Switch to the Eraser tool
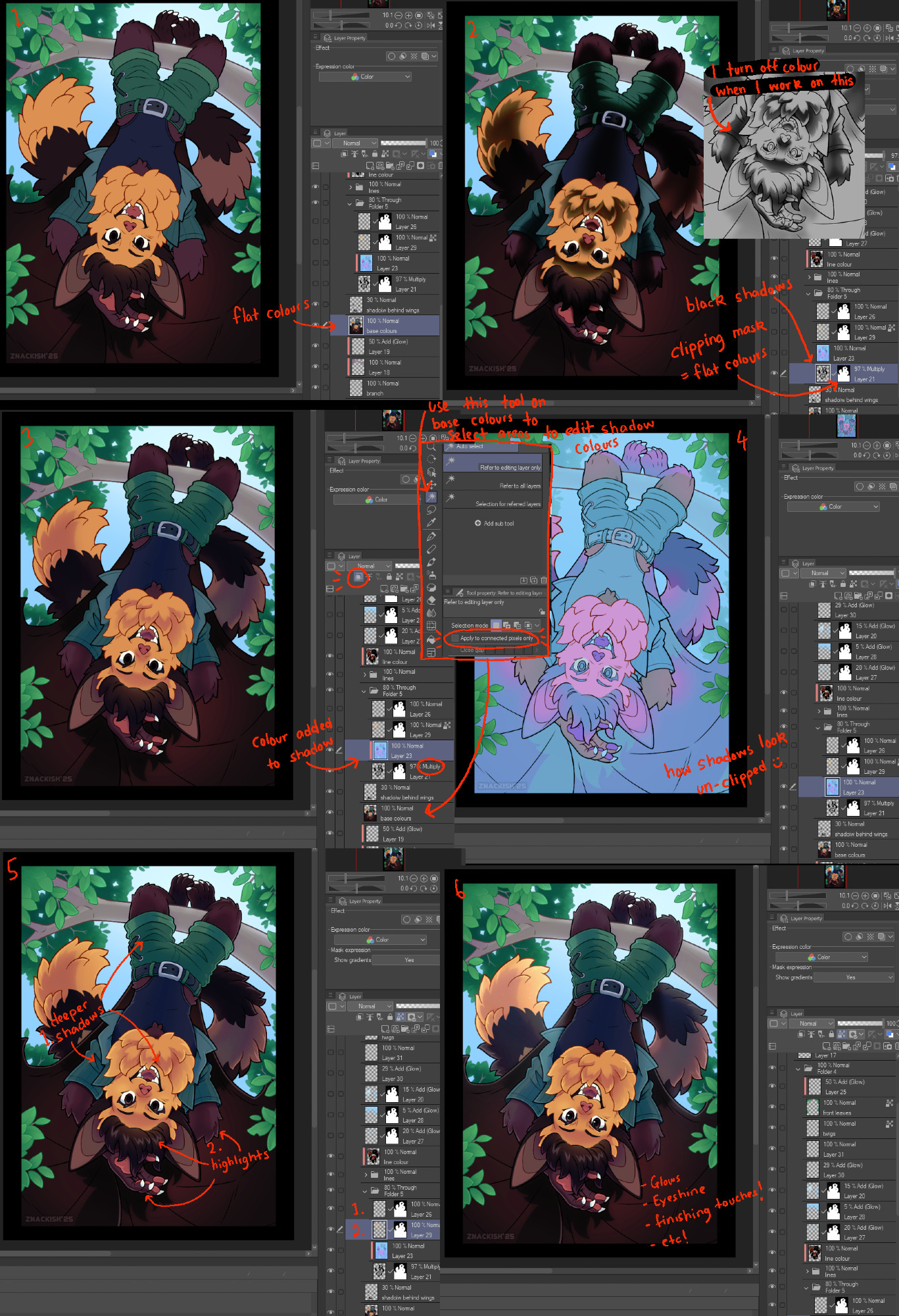 tap(431, 600)
